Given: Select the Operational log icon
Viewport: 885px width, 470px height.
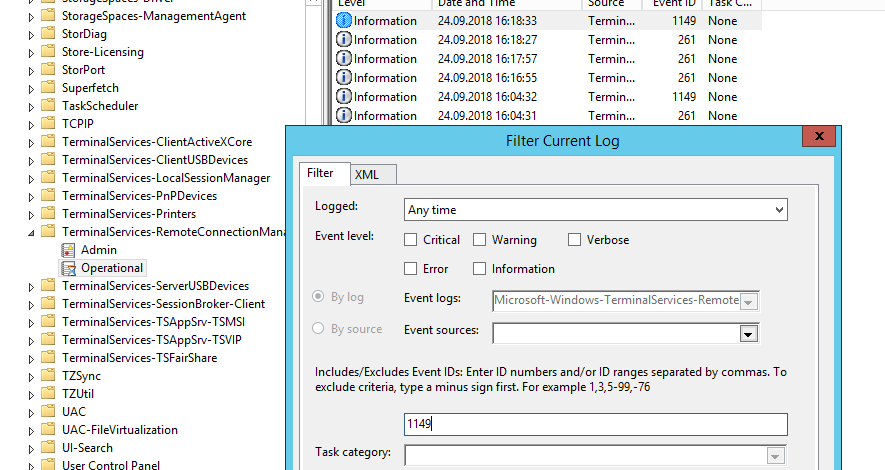Looking at the screenshot, I should pyautogui.click(x=68, y=268).
